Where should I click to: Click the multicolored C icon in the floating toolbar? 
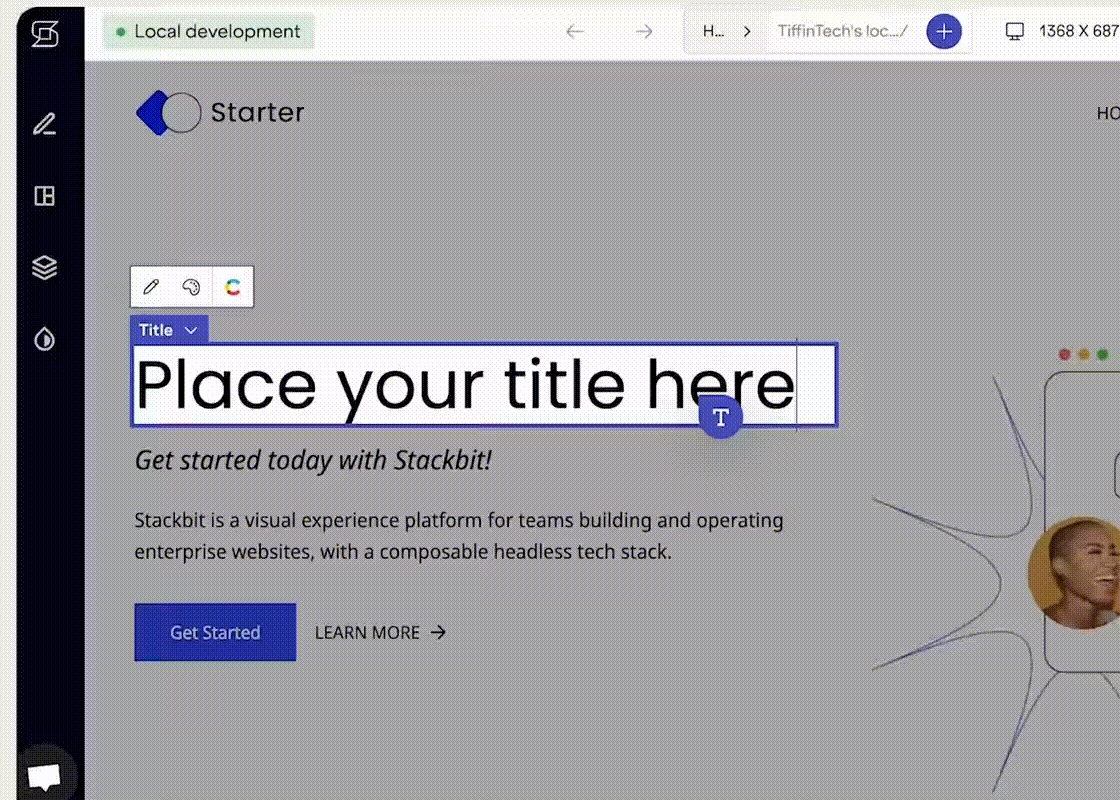[233, 287]
